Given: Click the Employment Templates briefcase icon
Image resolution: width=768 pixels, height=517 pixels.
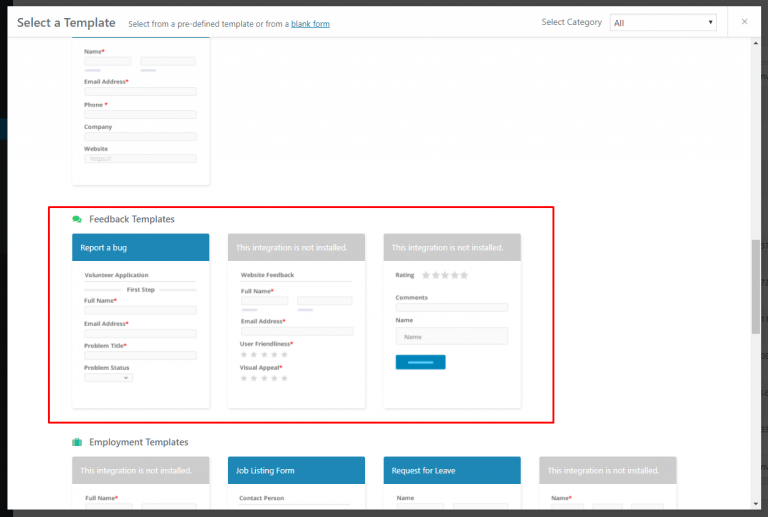Looking at the screenshot, I should pos(77,442).
